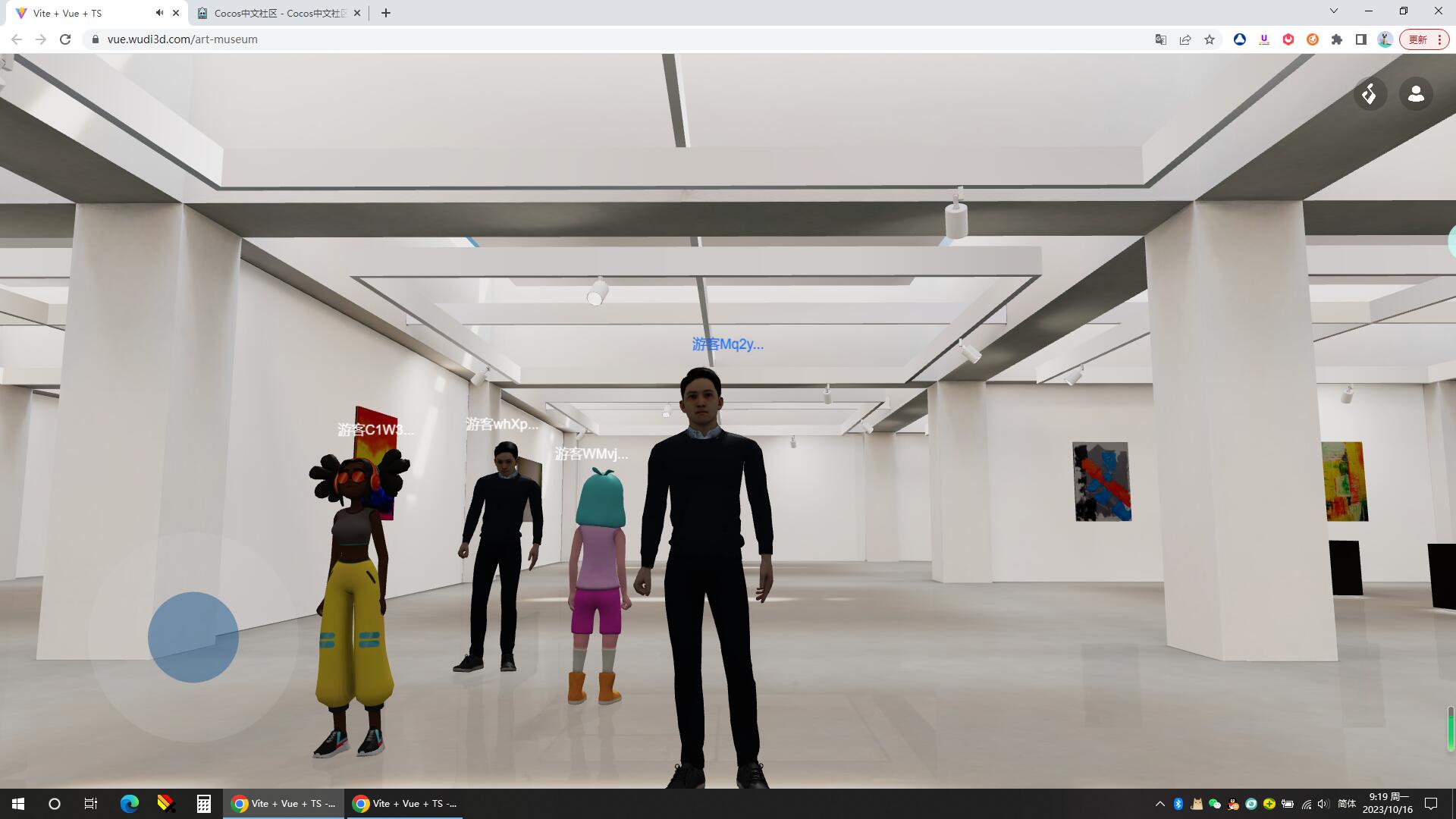The image size is (1456, 819).
Task: Click the 更新 update button
Action: tap(1417, 39)
